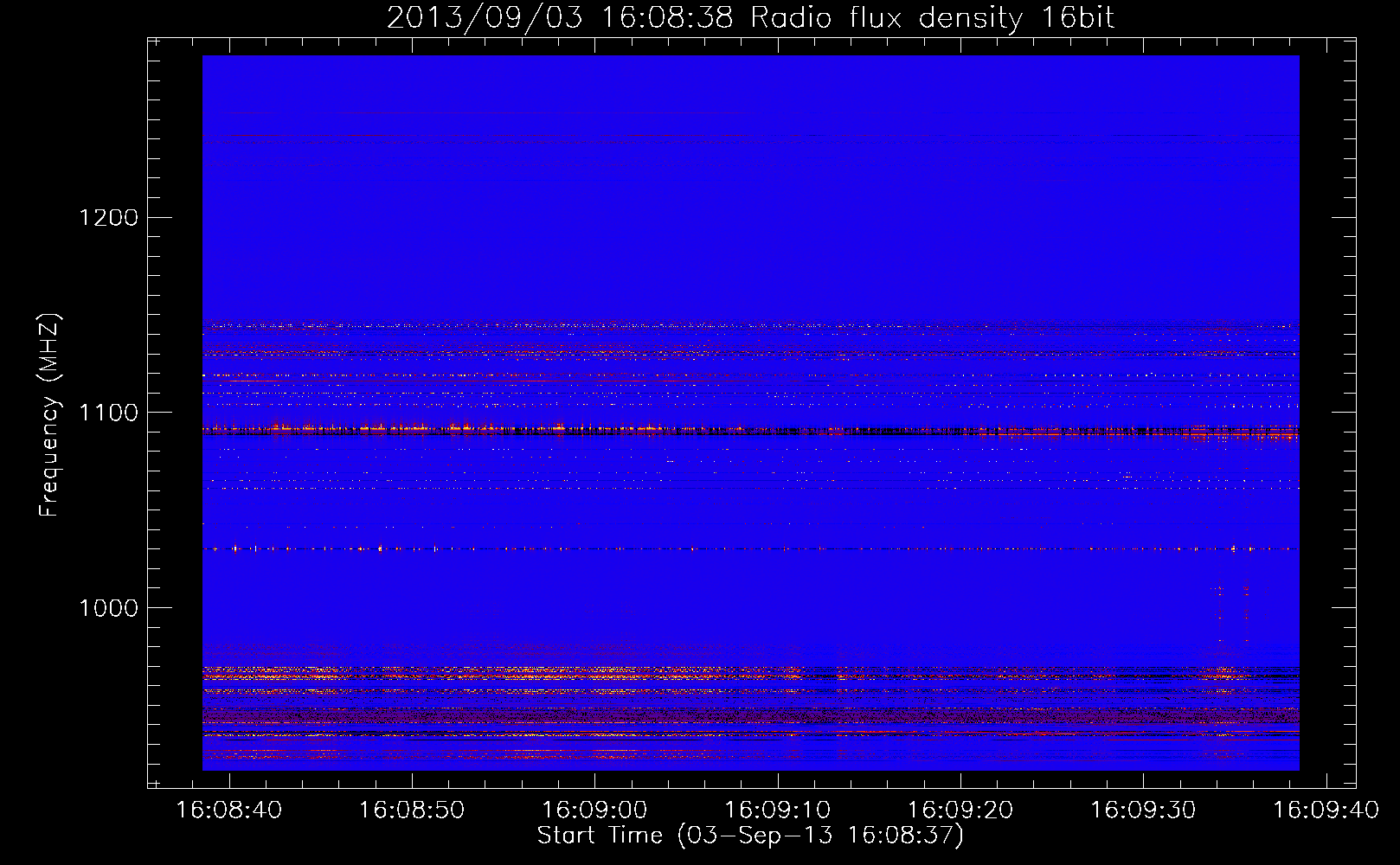Click the 16:09:30 time tick label
The width and height of the screenshot is (1400, 865).
click(x=1143, y=811)
